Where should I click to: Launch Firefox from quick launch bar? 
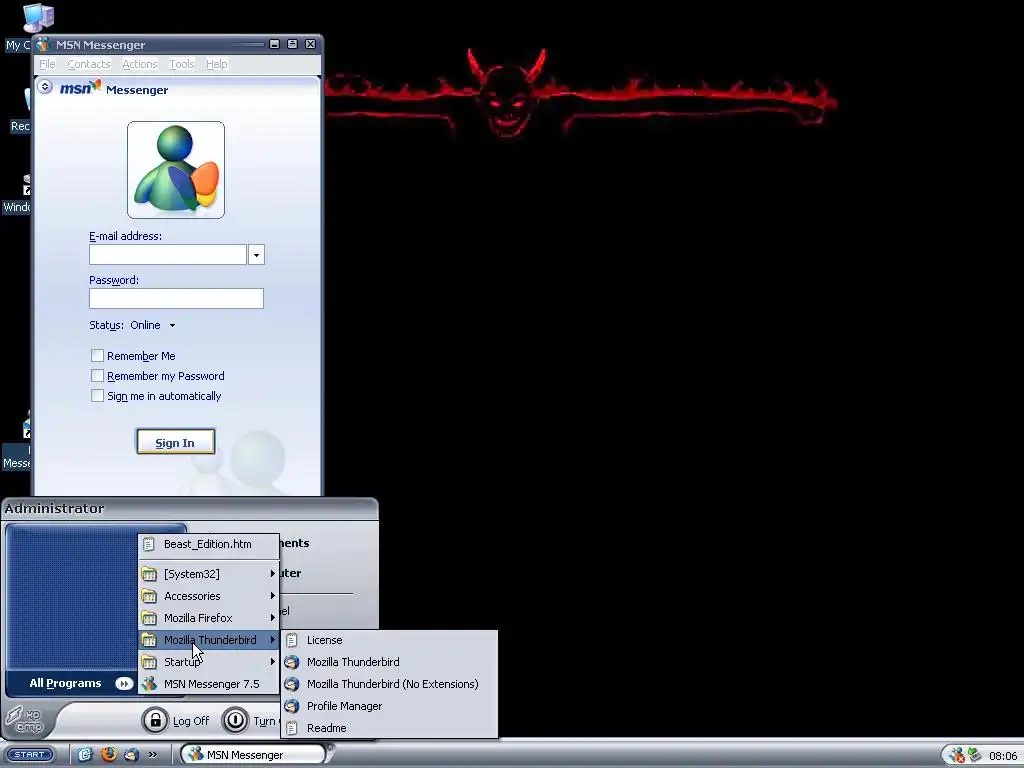click(x=108, y=754)
